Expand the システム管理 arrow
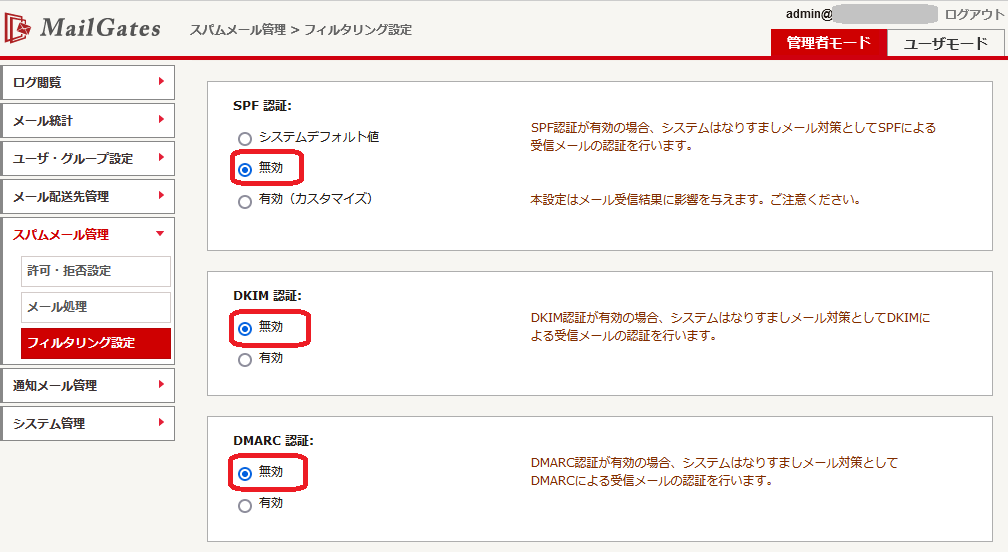1008x552 pixels. point(161,422)
